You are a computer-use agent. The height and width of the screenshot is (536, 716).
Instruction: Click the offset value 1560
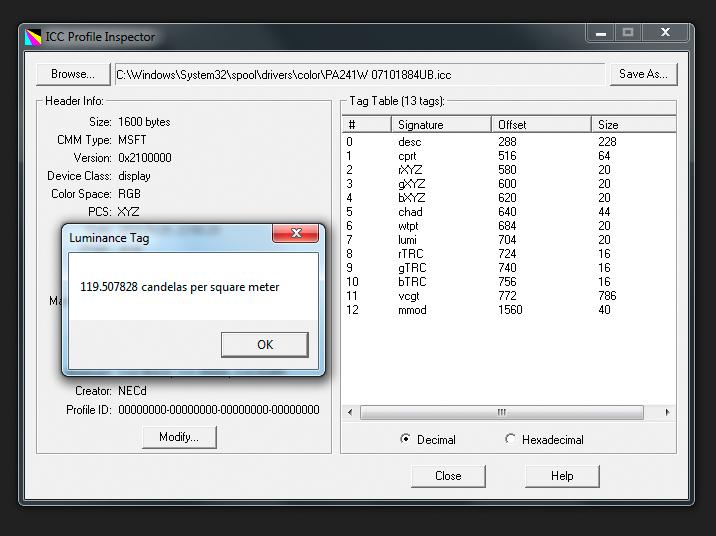point(510,310)
